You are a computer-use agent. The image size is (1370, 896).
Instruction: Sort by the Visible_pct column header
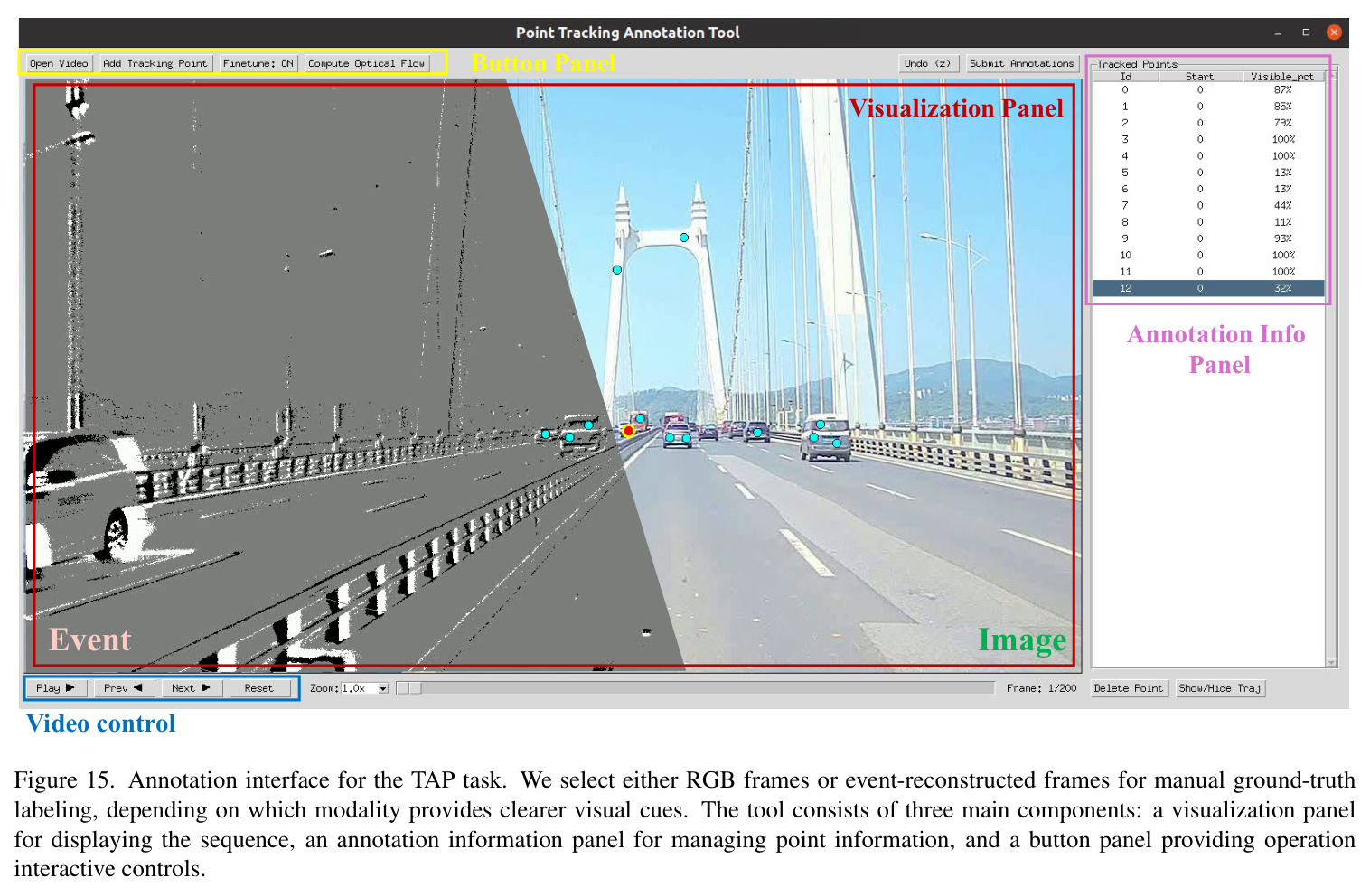click(1282, 77)
